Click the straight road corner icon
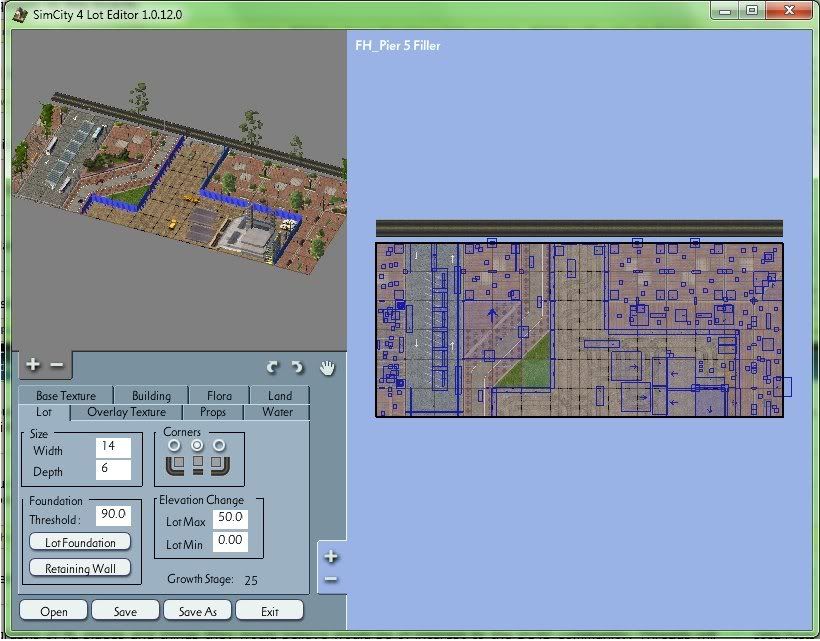Screen dimensions: 820x641 (x=198, y=465)
